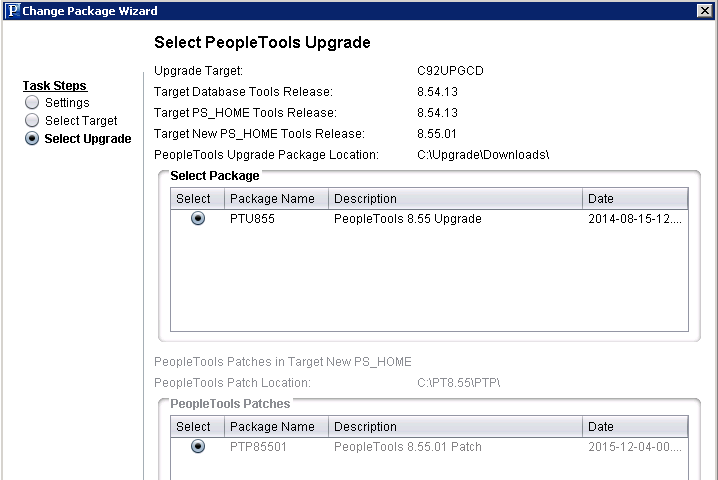Click the Upgrade Target label
This screenshot has height=480, width=718.
point(198,71)
